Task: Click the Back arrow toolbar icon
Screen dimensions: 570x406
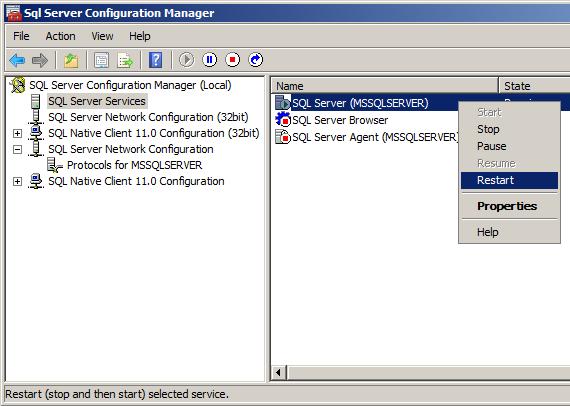Action: (x=17, y=60)
